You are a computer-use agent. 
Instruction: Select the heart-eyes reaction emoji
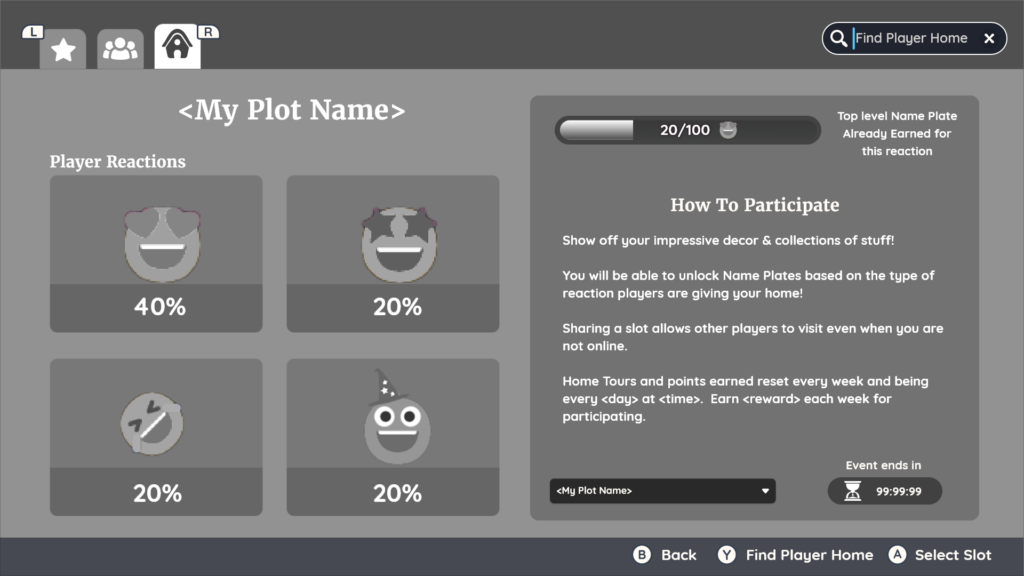[163, 244]
